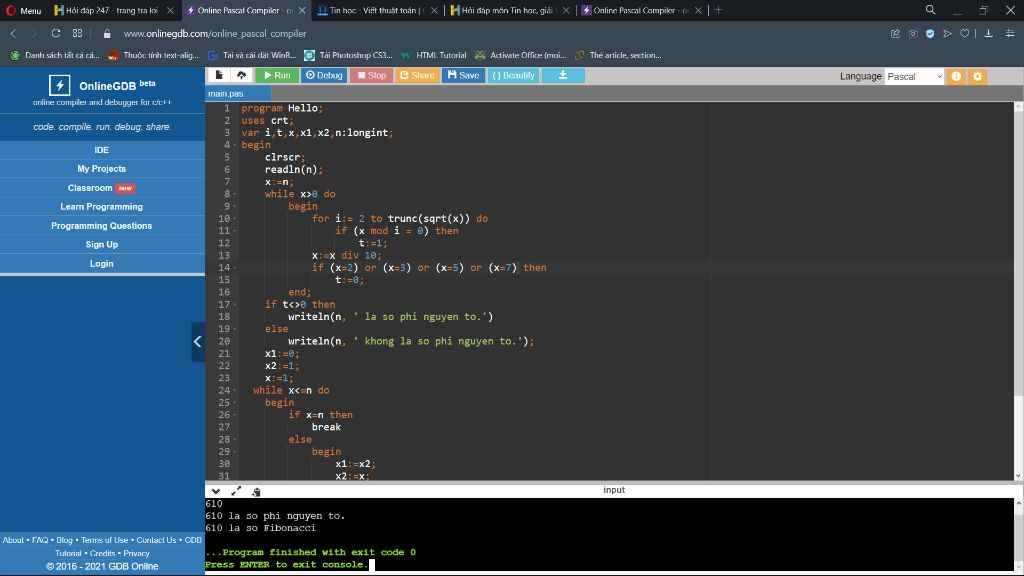
Task: Click the new file icon in toolbar
Action: (x=219, y=75)
